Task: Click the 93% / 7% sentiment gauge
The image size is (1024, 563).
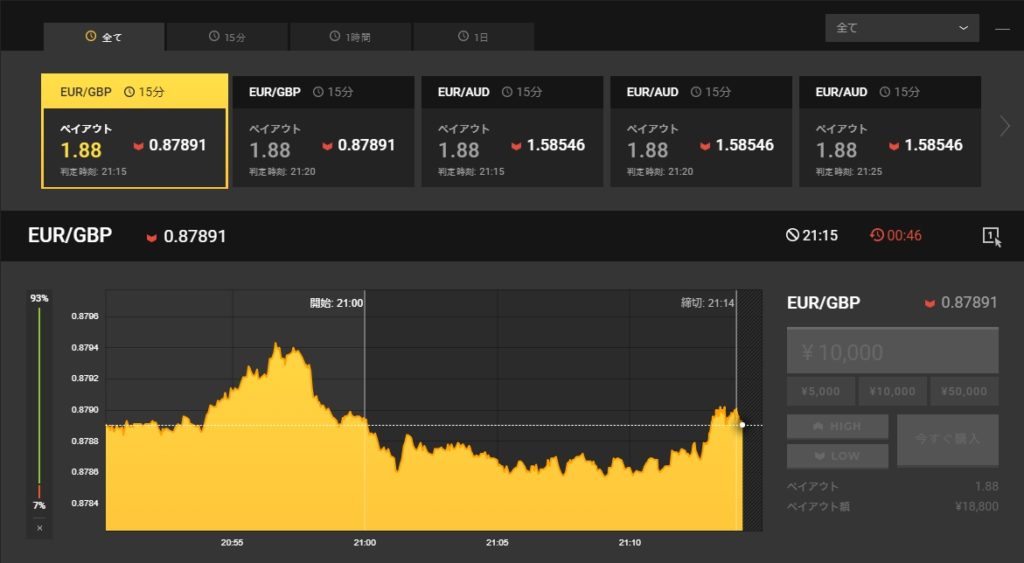Action: click(x=40, y=400)
